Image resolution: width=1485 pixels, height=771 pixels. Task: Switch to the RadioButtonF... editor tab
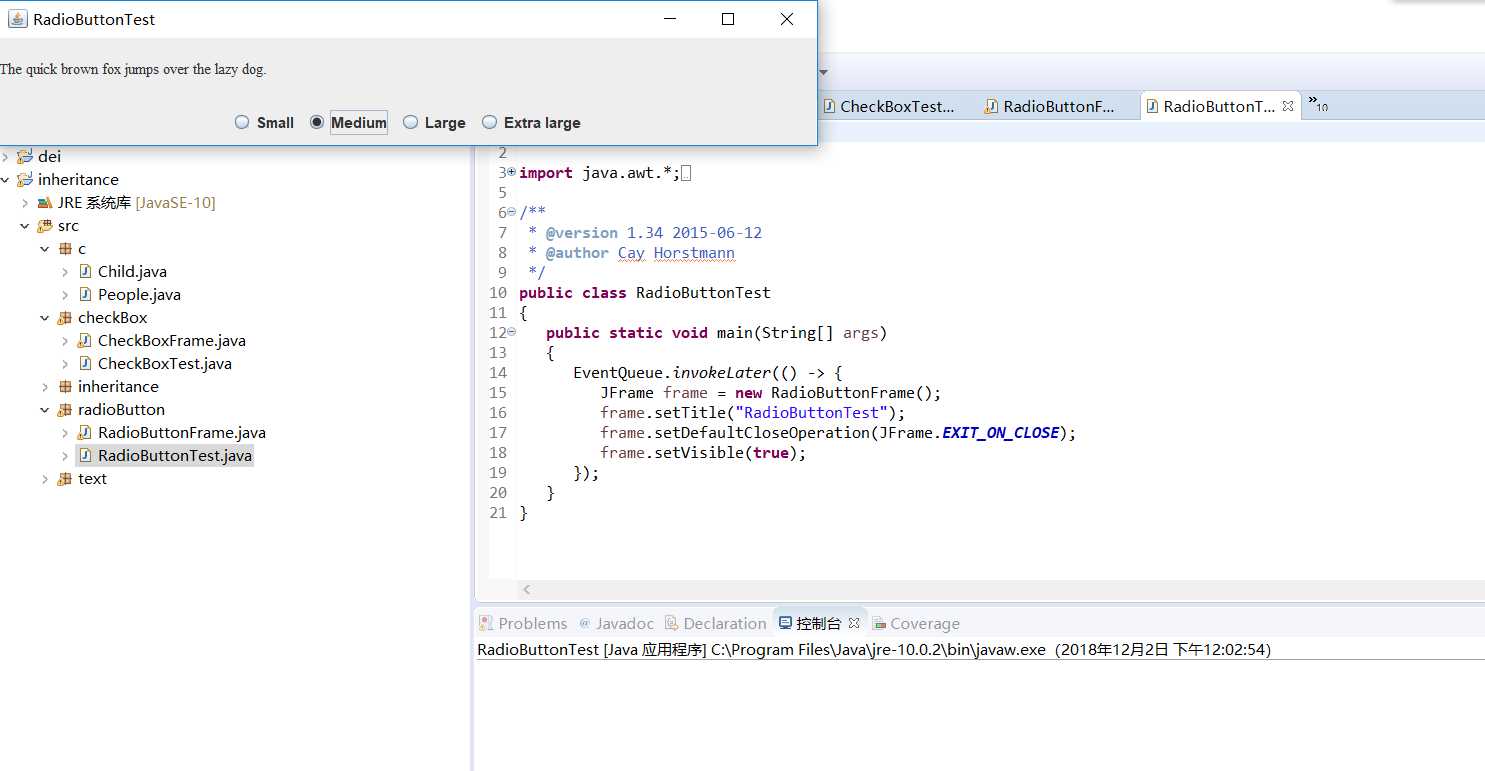coord(1052,106)
